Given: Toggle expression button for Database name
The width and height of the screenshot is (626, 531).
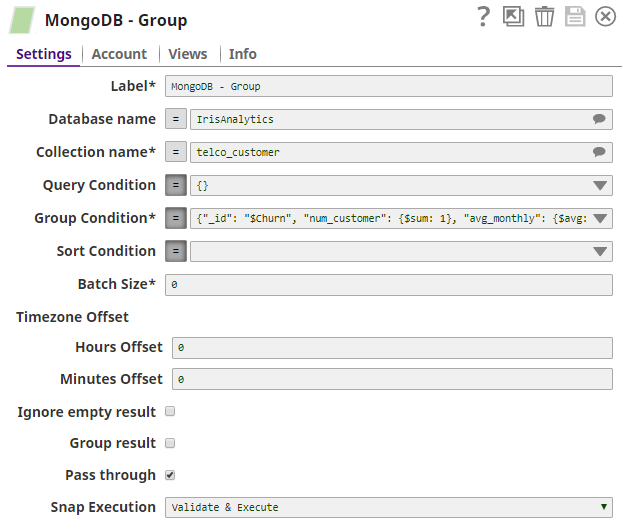Looking at the screenshot, I should (x=176, y=119).
